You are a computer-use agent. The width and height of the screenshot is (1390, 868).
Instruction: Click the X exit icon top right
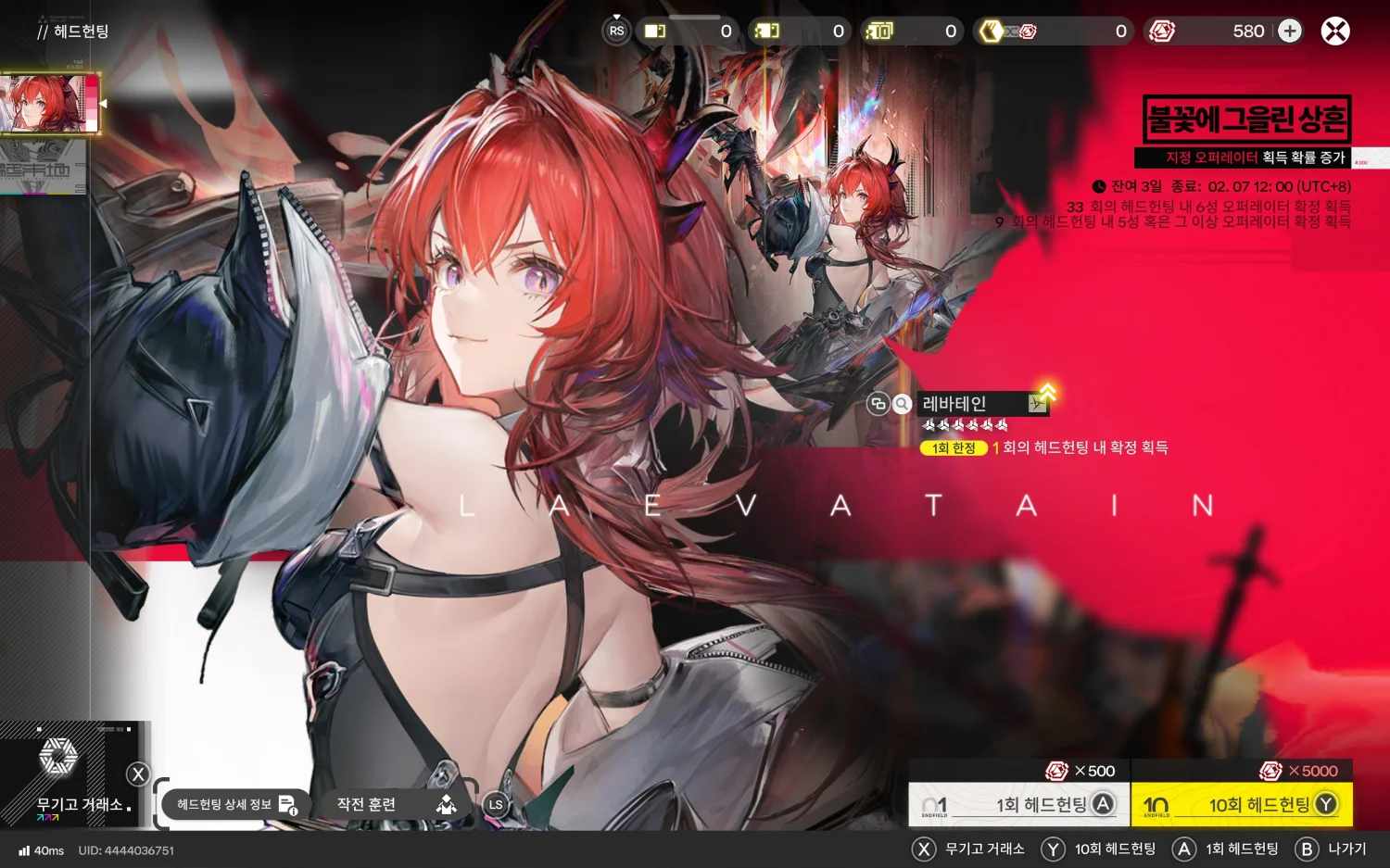coord(1334,31)
